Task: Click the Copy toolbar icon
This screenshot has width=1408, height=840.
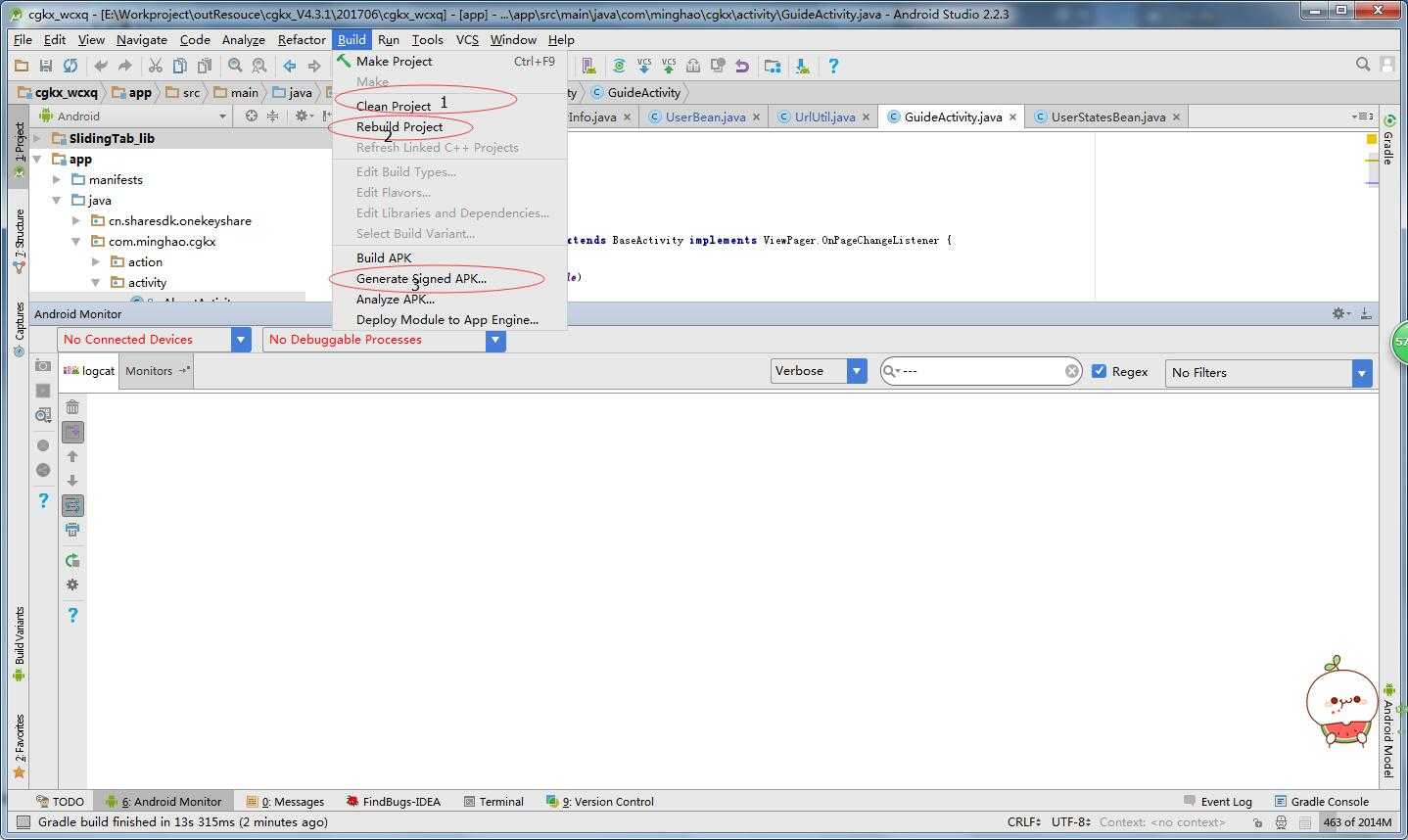Action: click(x=179, y=66)
